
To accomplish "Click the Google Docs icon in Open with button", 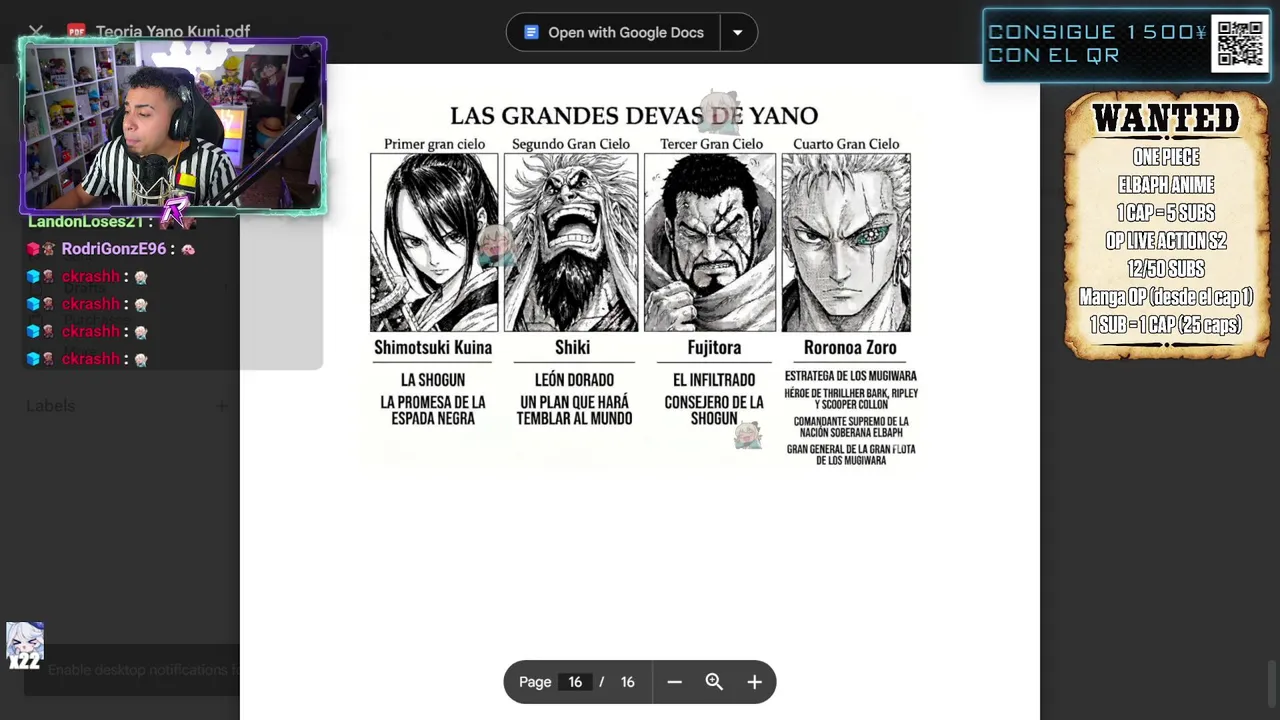I will point(532,32).
